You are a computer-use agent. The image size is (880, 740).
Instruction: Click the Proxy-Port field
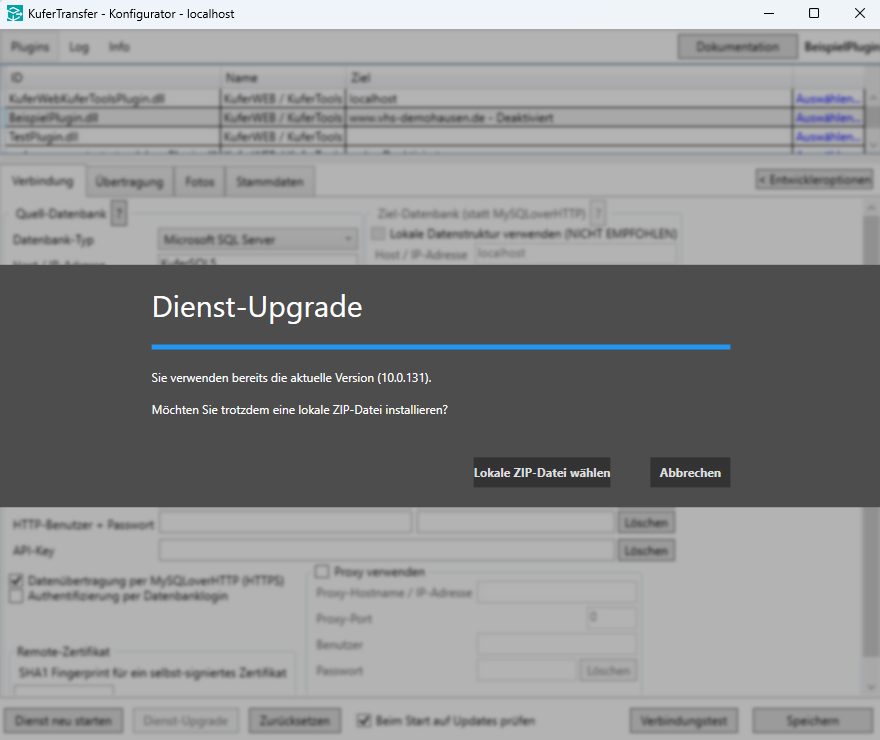(611, 618)
